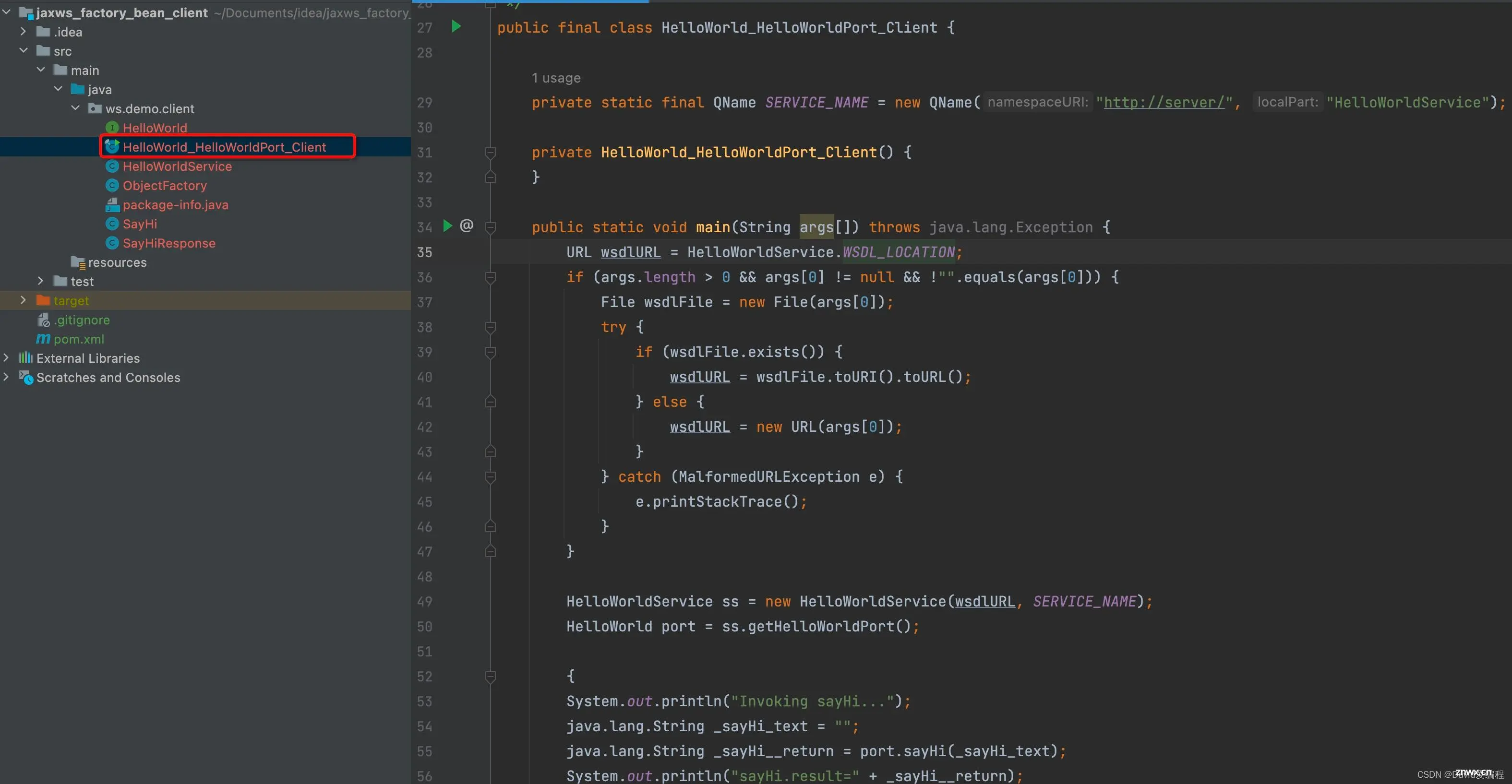Click WSDL_LOCATION constant on line 35

pos(899,252)
